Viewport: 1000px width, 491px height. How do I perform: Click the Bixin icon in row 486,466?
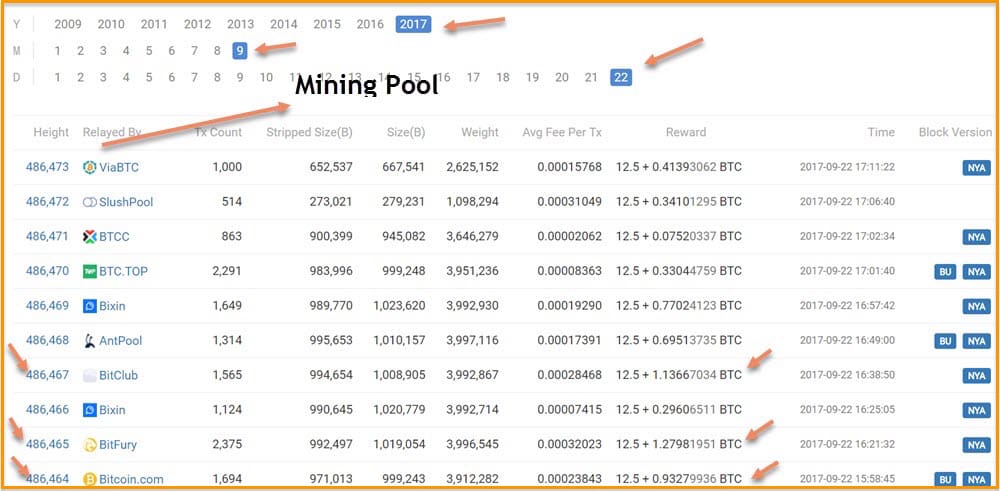pos(90,410)
